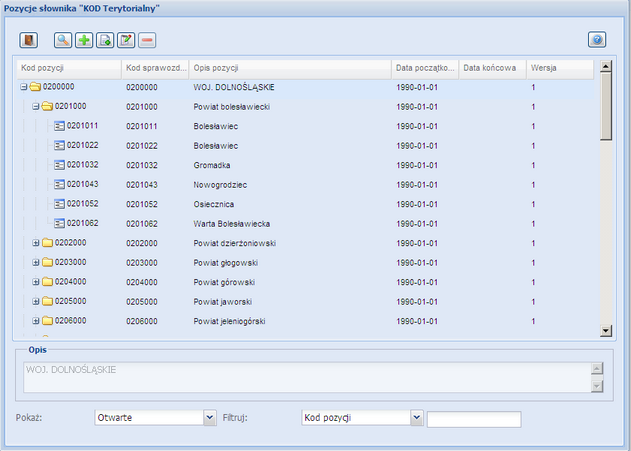Click the Wersja column header
This screenshot has width=631, height=451.
[558, 68]
